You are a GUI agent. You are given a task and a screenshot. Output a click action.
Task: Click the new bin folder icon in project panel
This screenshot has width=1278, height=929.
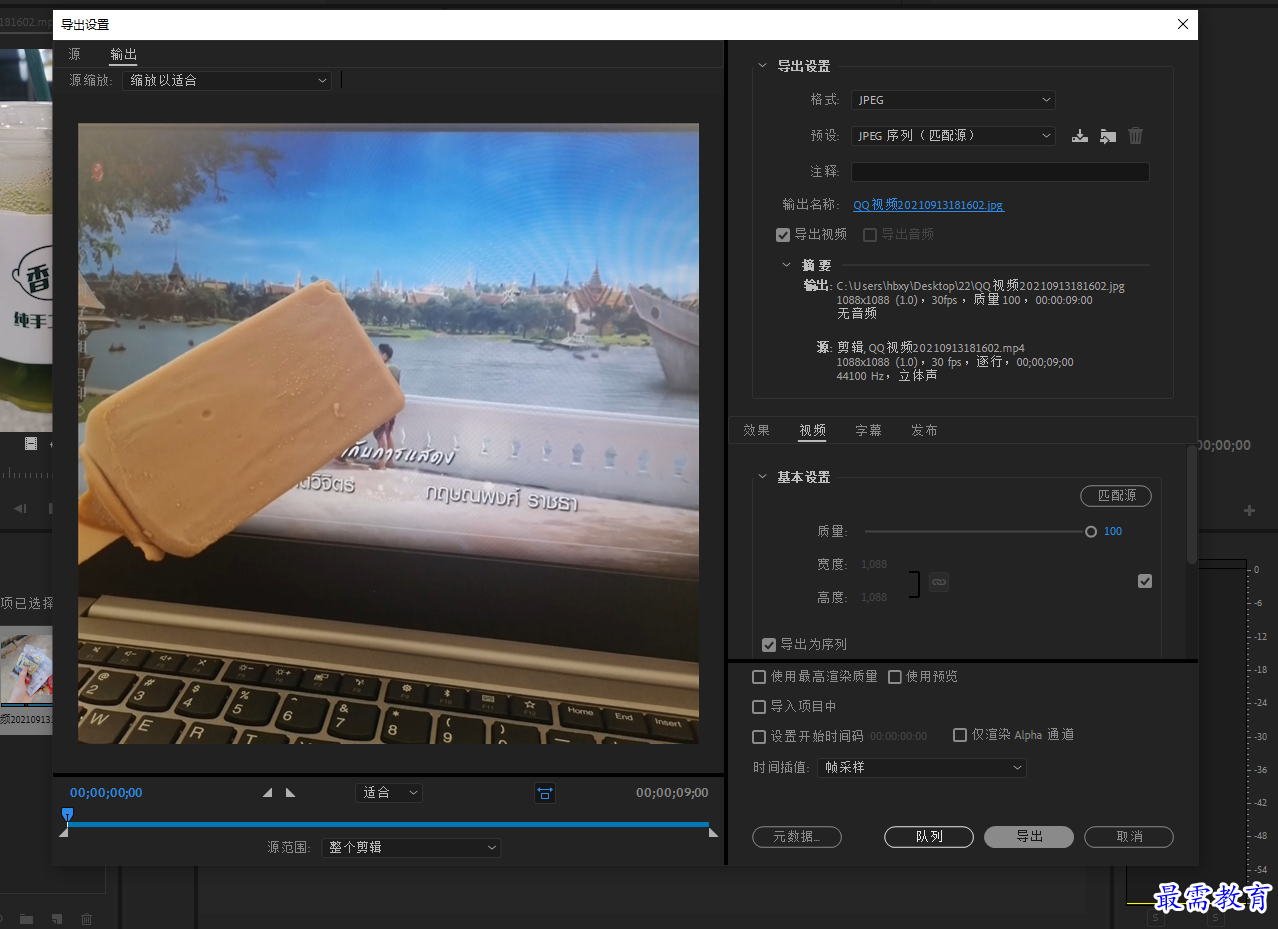26,919
